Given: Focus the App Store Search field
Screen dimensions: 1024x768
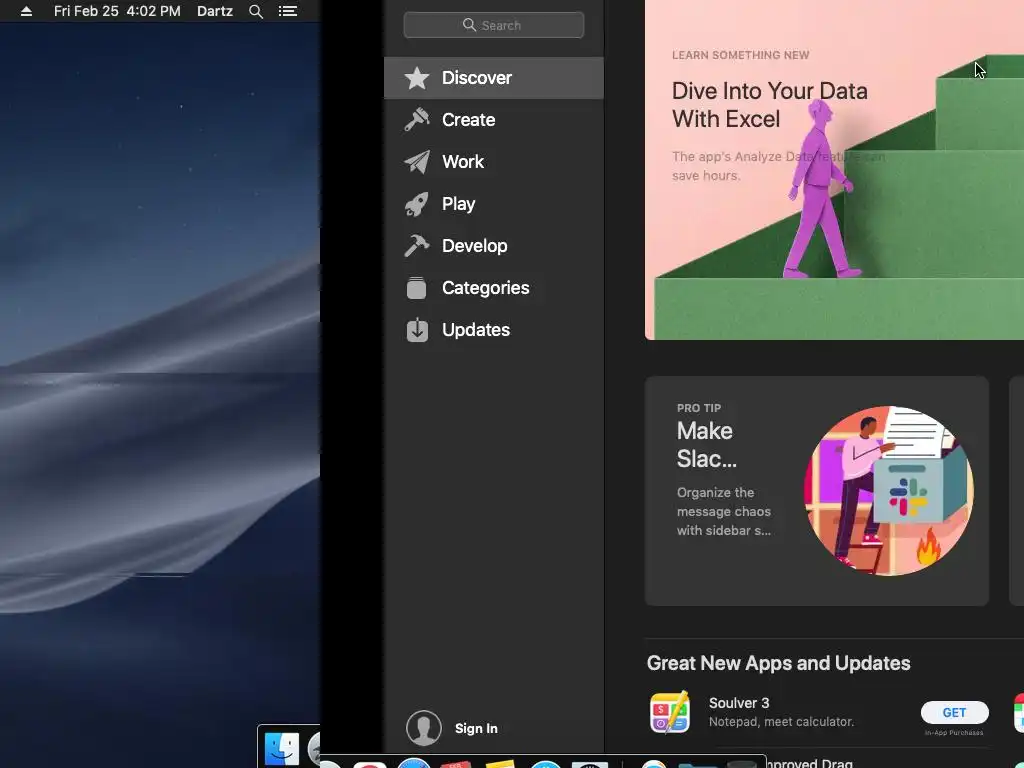Looking at the screenshot, I should 494,25.
